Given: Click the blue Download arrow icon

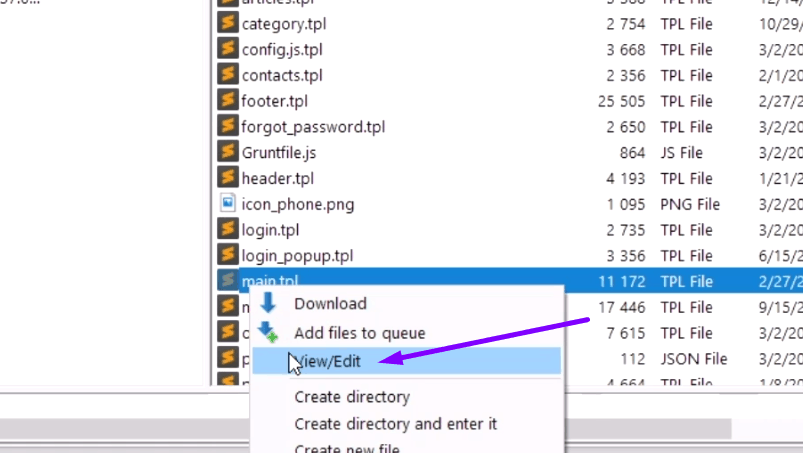Looking at the screenshot, I should (268, 303).
